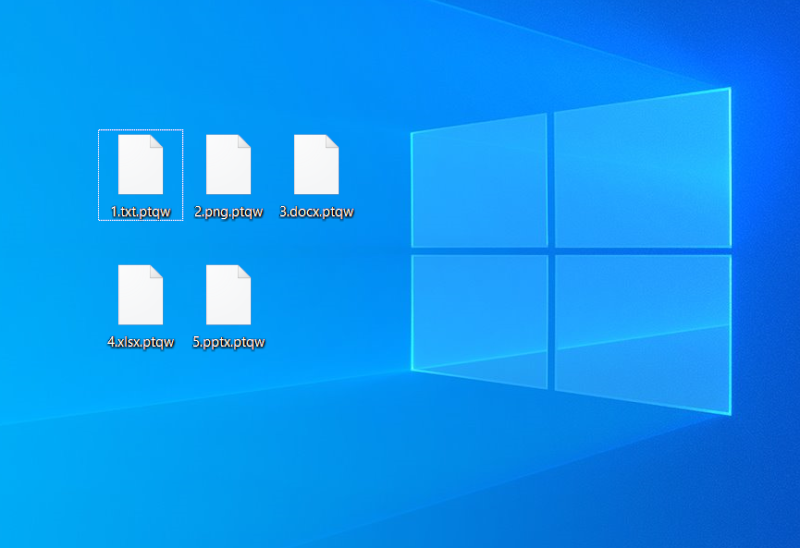Highlight the 4.xlsx.ptqw file icon

tap(140, 294)
